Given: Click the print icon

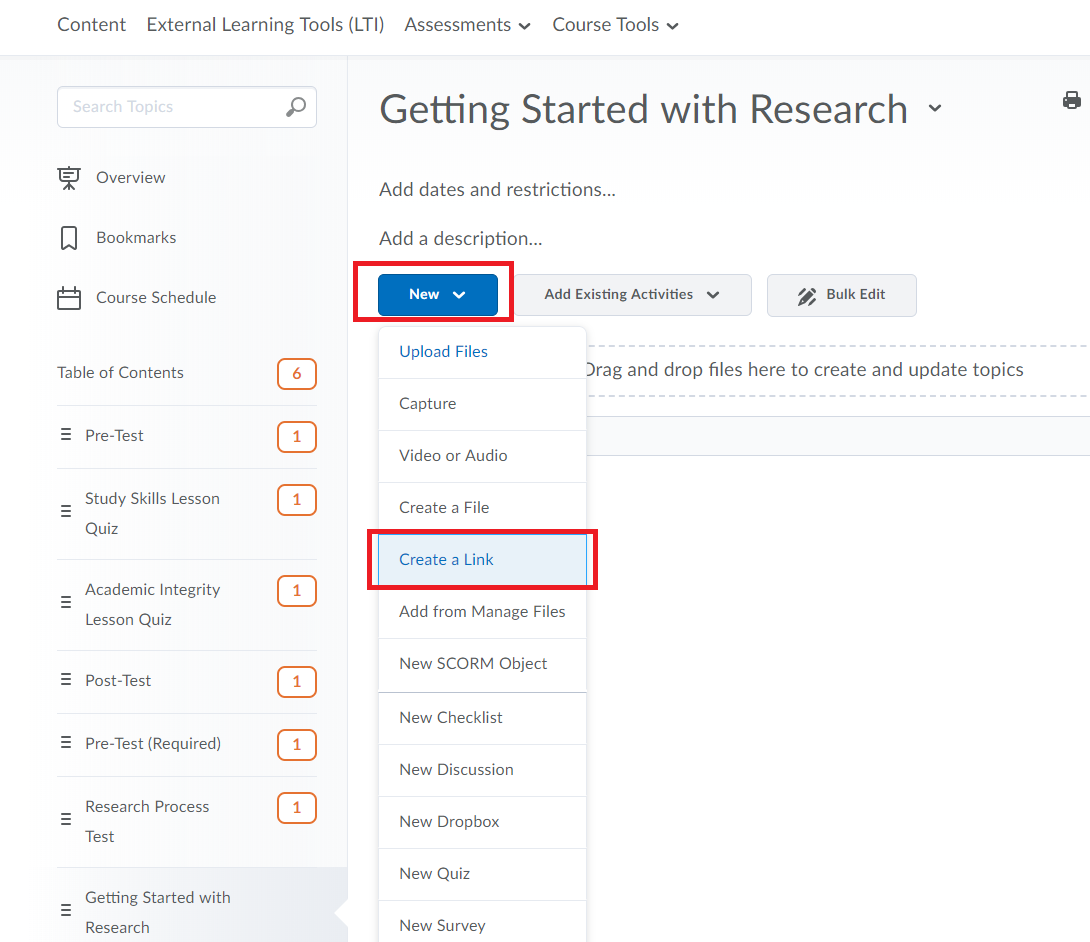Looking at the screenshot, I should coord(1071,100).
